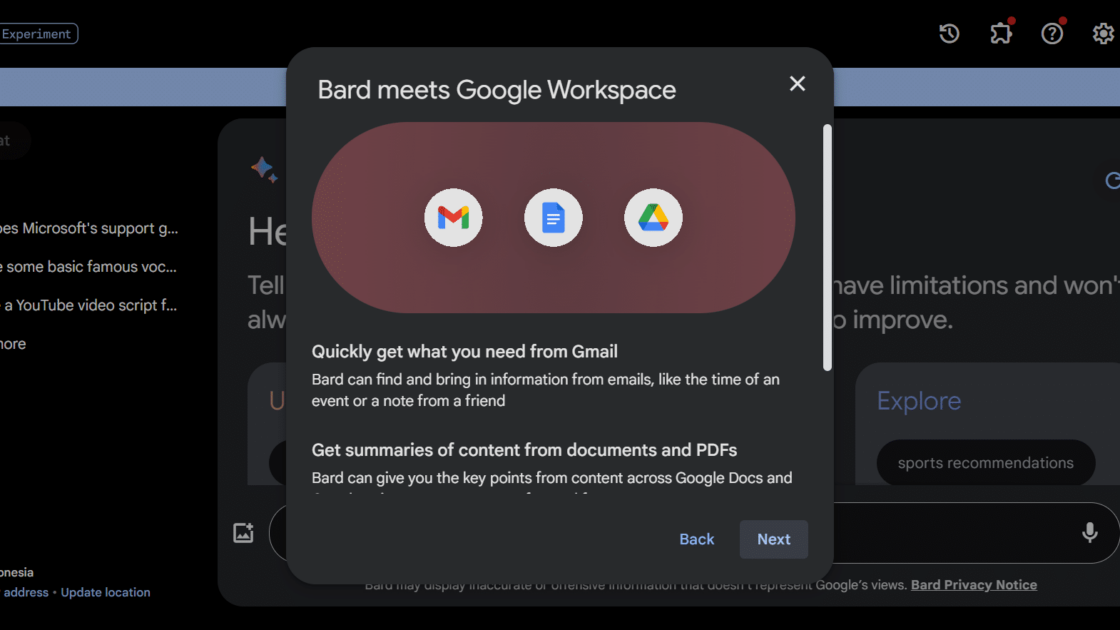
Task: Click the Quickly get what you need from Gmail heading
Action: pos(464,351)
